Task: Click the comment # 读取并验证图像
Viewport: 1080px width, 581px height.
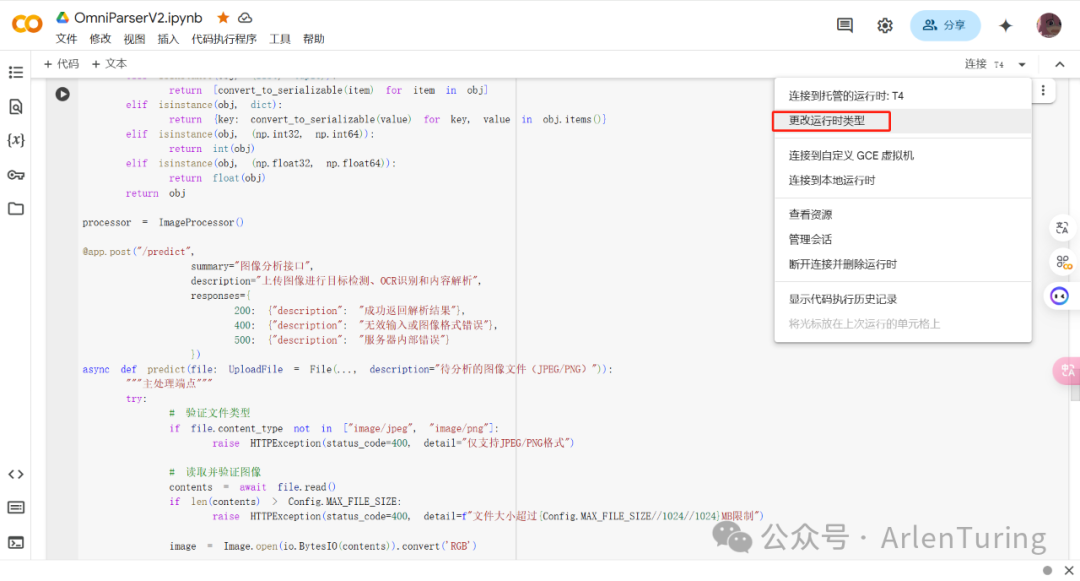Action: click(x=216, y=472)
